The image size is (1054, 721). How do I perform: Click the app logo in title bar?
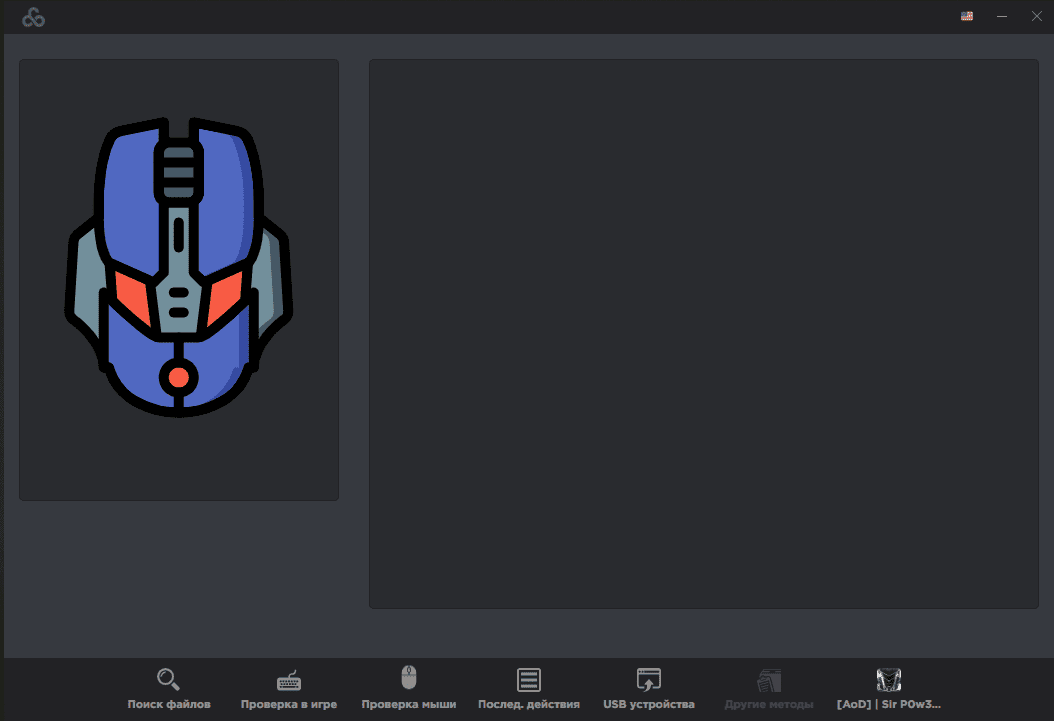coord(34,17)
